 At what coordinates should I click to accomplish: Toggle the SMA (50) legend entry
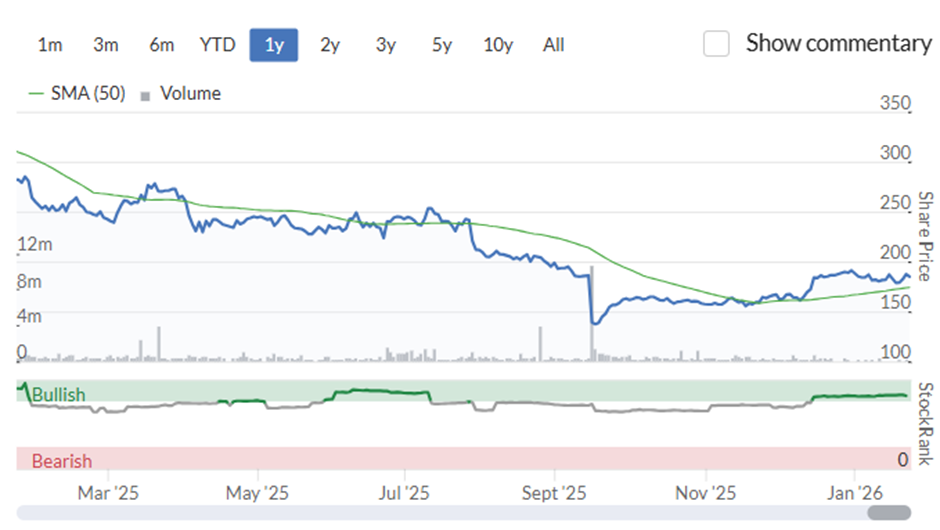(x=77, y=94)
